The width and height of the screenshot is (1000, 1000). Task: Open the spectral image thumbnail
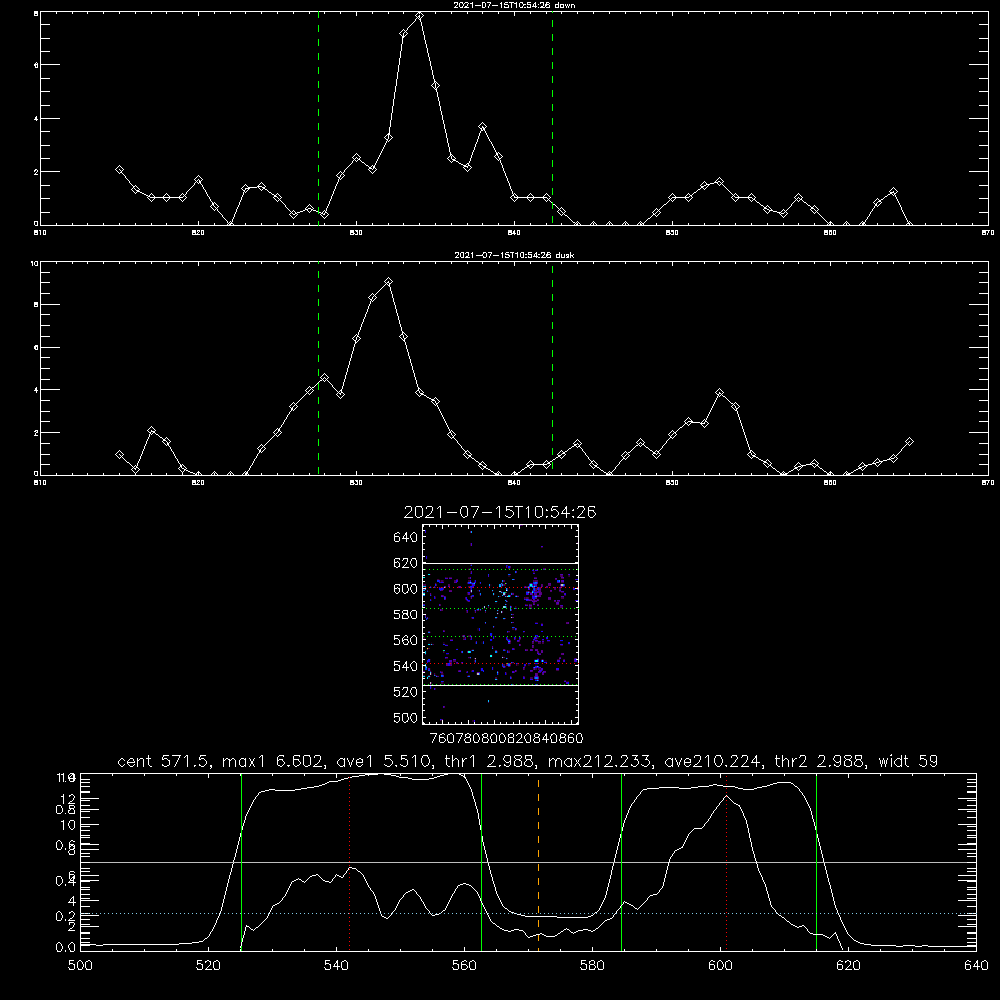(500, 624)
